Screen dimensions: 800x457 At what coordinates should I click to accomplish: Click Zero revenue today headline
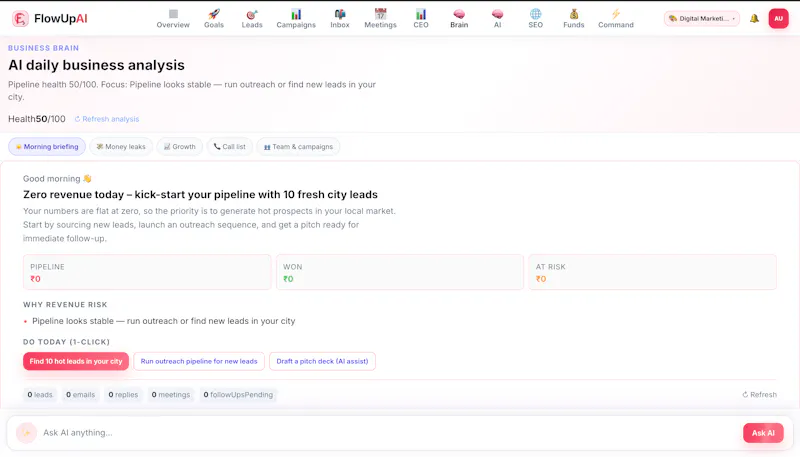[200, 195]
